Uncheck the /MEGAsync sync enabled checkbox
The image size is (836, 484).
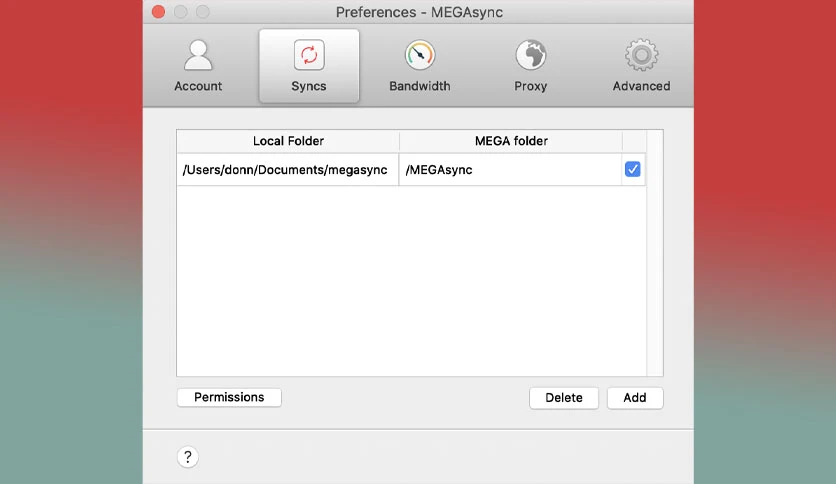pos(632,170)
